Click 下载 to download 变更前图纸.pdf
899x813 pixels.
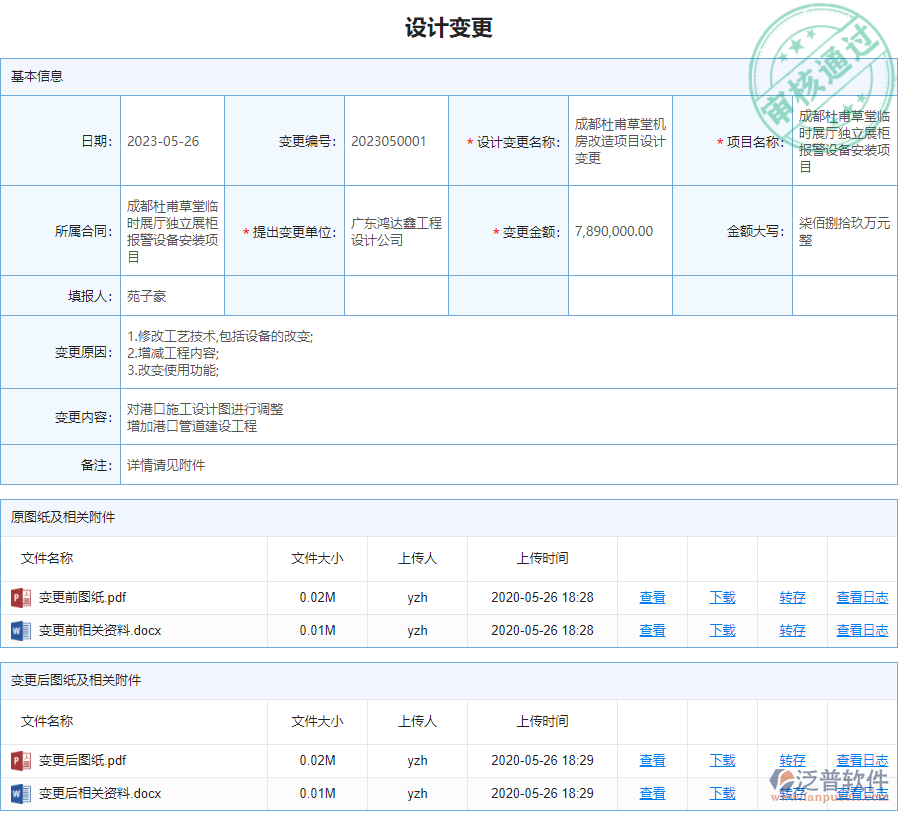(722, 597)
